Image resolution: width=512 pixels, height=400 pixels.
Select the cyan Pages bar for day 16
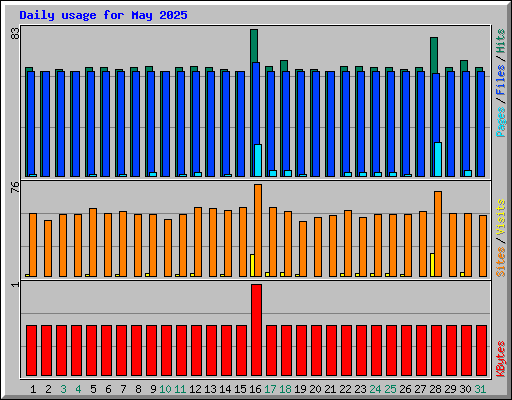tap(258, 160)
